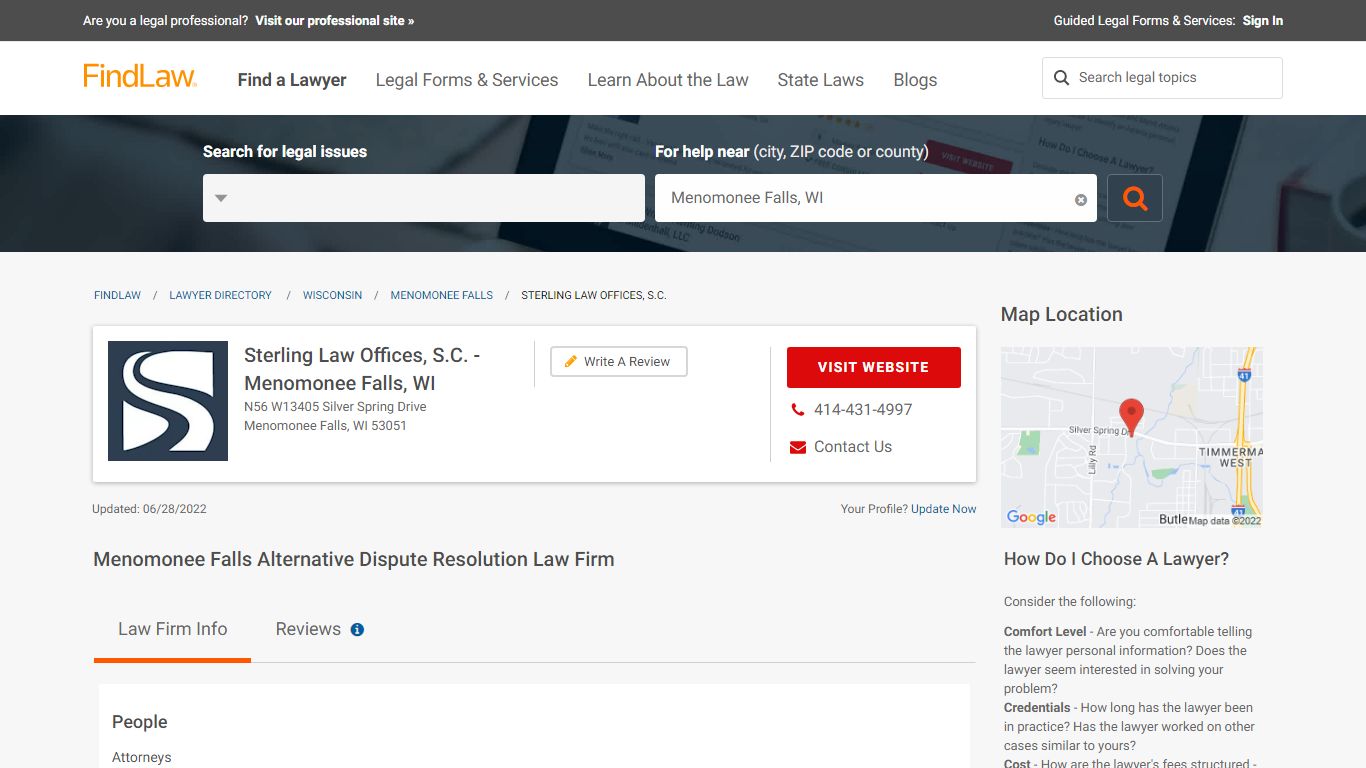This screenshot has width=1366, height=768.
Task: Click the Menomonee Falls, WI location field
Action: [876, 198]
